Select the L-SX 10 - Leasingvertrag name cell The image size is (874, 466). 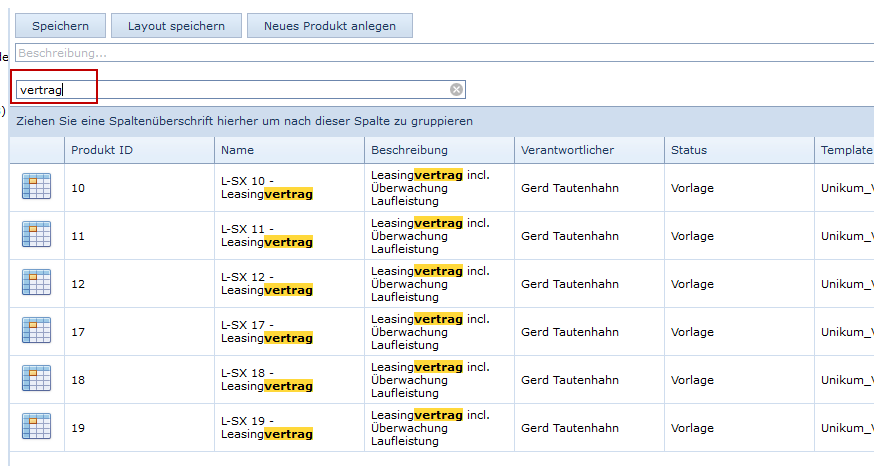(x=267, y=187)
